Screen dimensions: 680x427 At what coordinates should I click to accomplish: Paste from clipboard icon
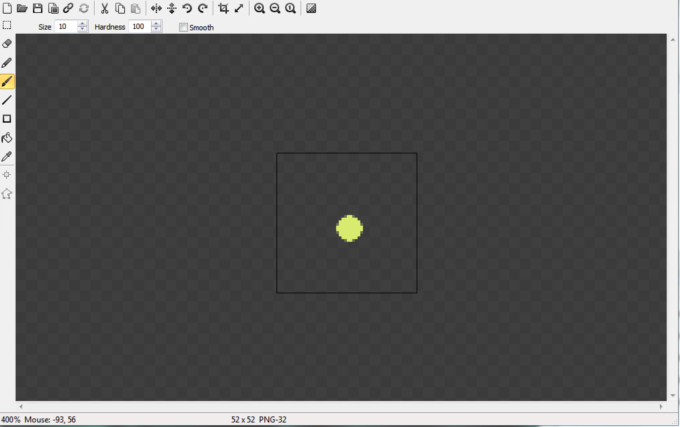coord(136,8)
